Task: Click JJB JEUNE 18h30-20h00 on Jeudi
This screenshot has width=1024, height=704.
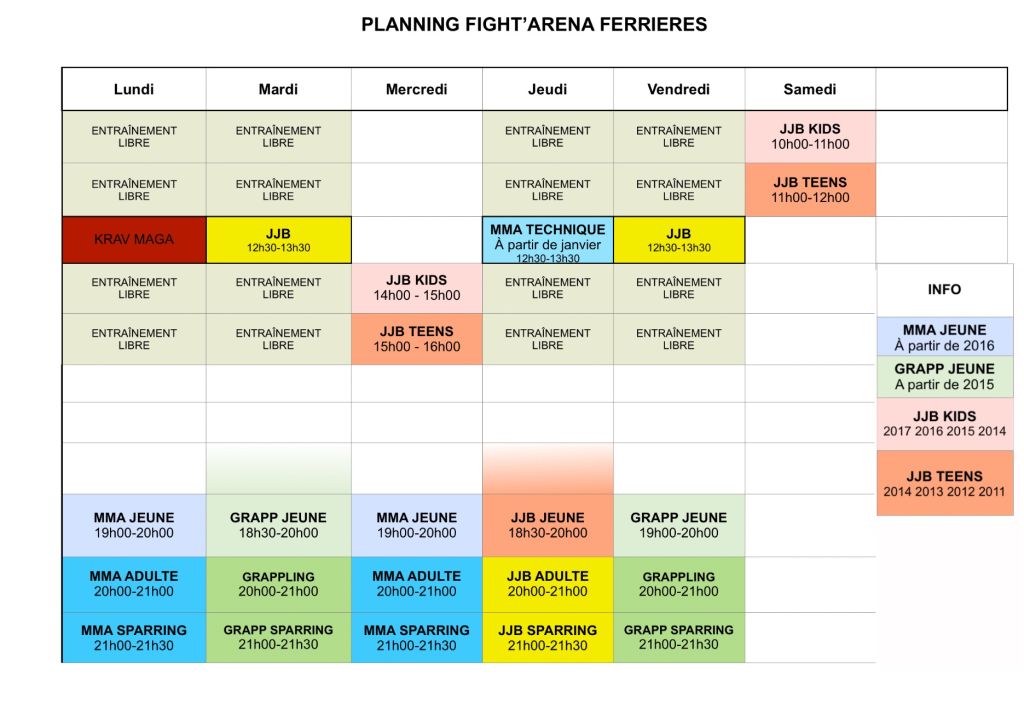Action: click(x=548, y=525)
